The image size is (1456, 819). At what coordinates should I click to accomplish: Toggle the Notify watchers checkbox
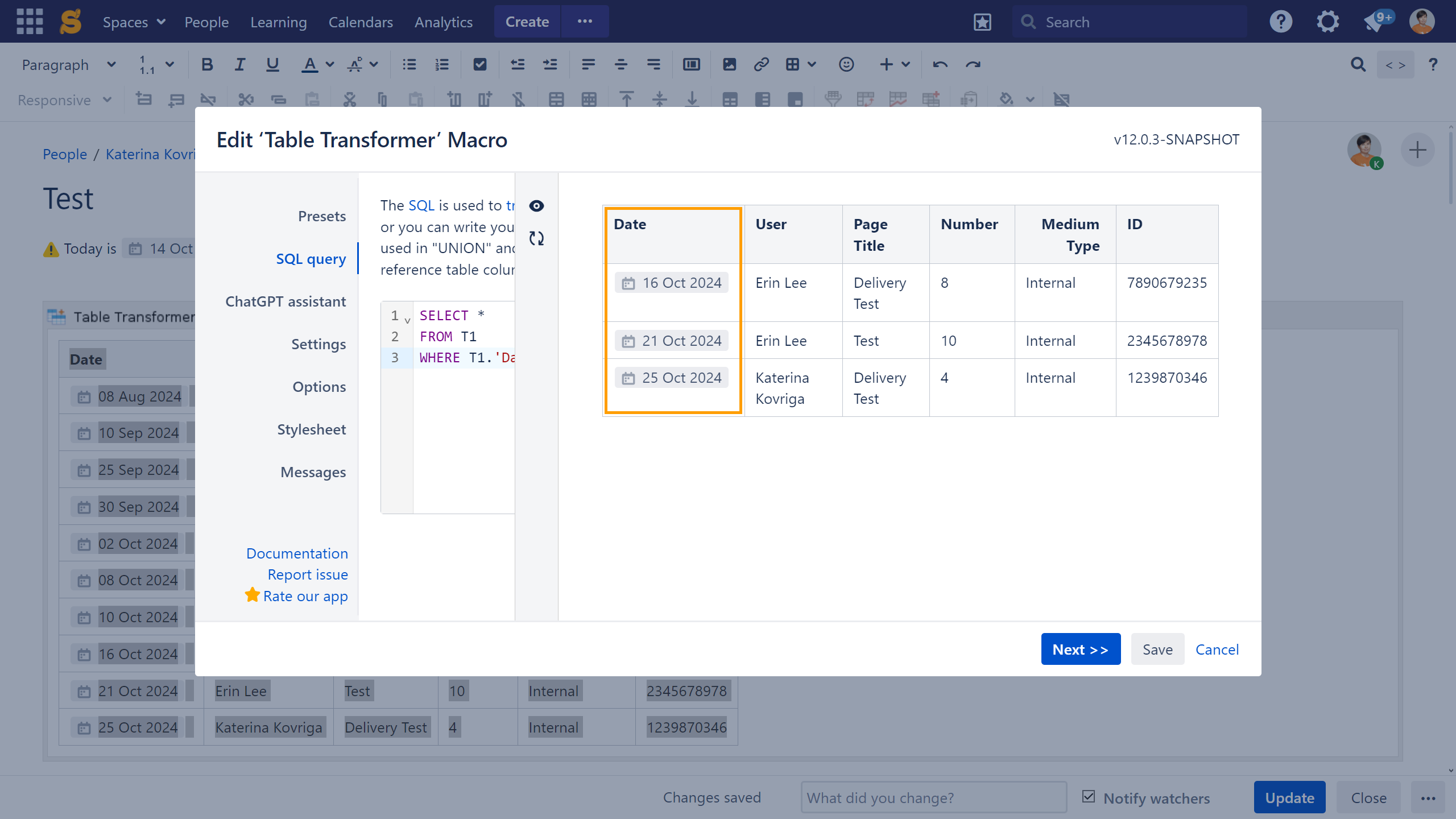1089,797
